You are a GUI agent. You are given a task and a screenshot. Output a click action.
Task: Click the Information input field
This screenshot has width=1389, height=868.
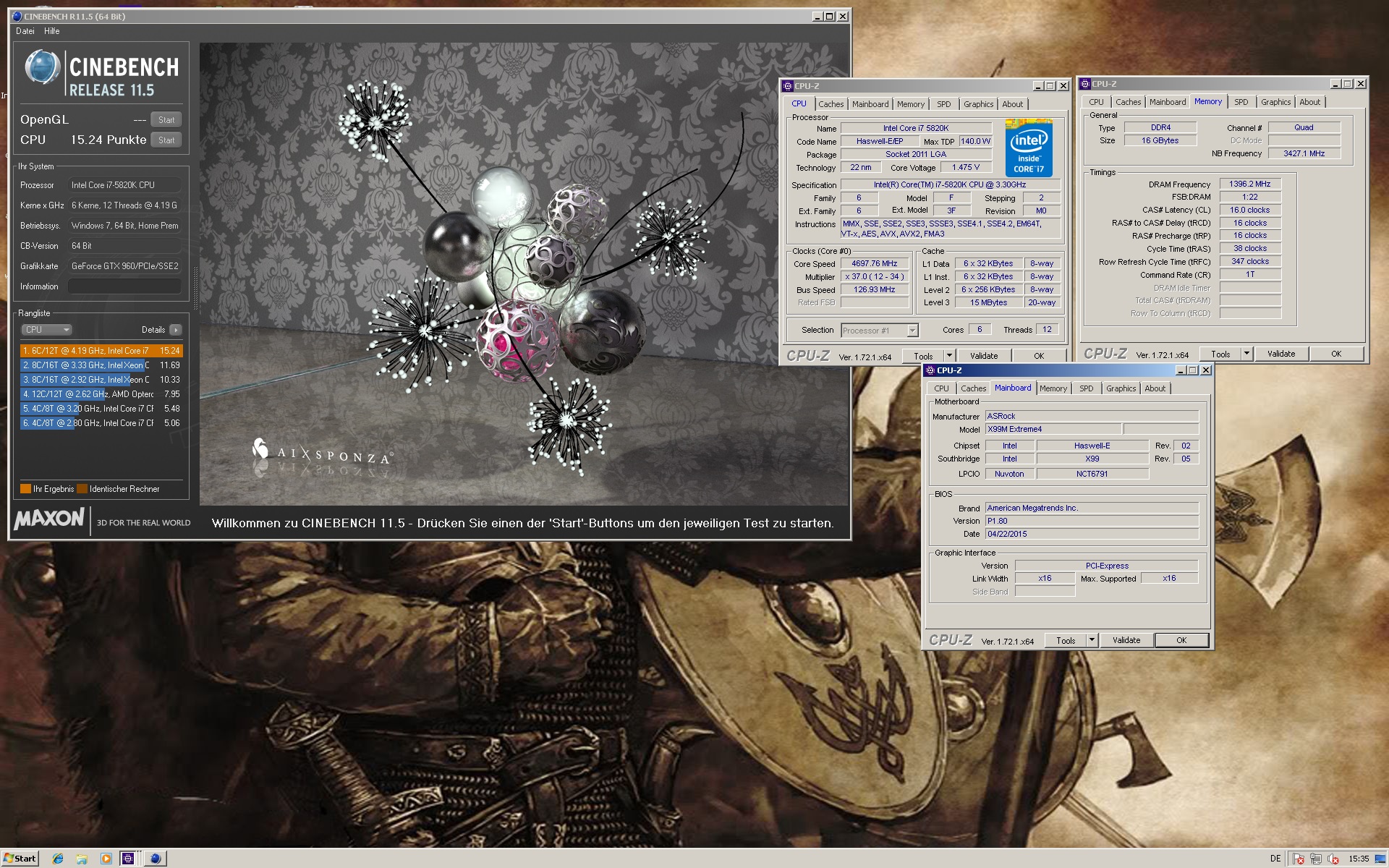click(124, 286)
